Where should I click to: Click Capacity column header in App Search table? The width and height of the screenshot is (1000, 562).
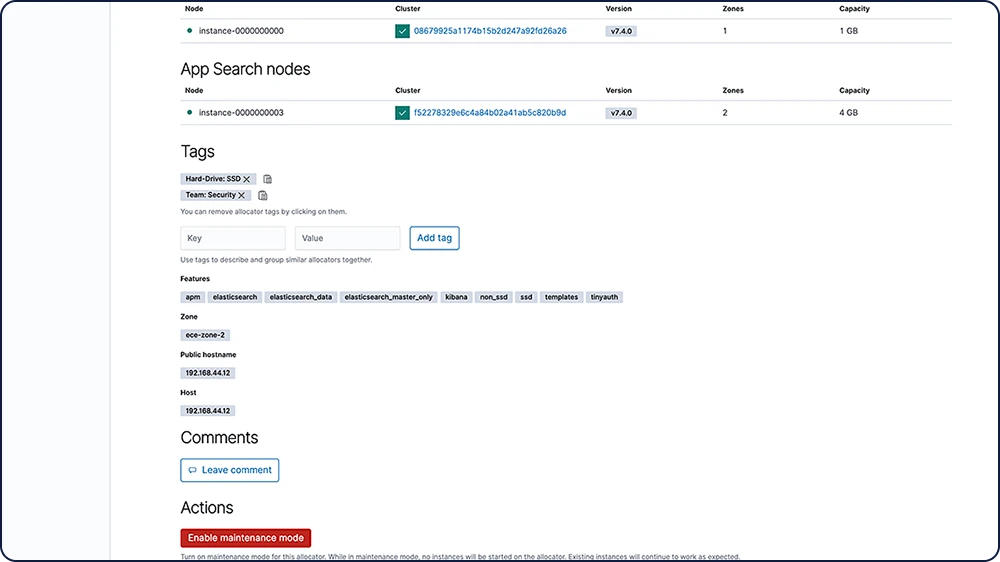pos(854,91)
